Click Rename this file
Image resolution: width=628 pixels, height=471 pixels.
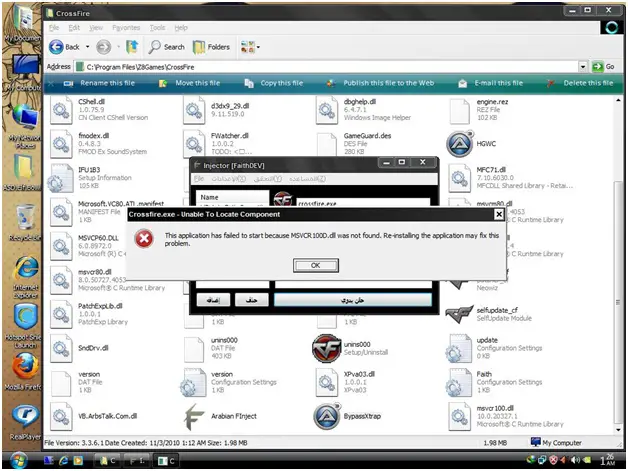point(100,83)
